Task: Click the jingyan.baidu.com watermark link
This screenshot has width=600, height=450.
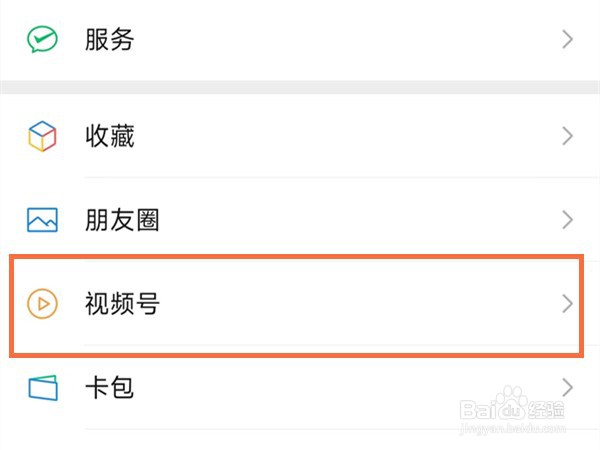Action: [x=512, y=428]
